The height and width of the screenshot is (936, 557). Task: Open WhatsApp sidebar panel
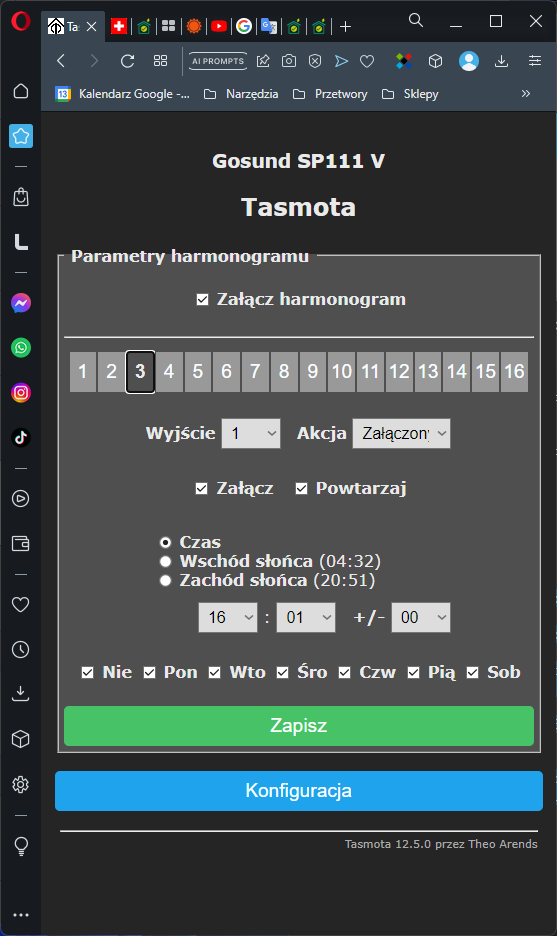pos(21,348)
